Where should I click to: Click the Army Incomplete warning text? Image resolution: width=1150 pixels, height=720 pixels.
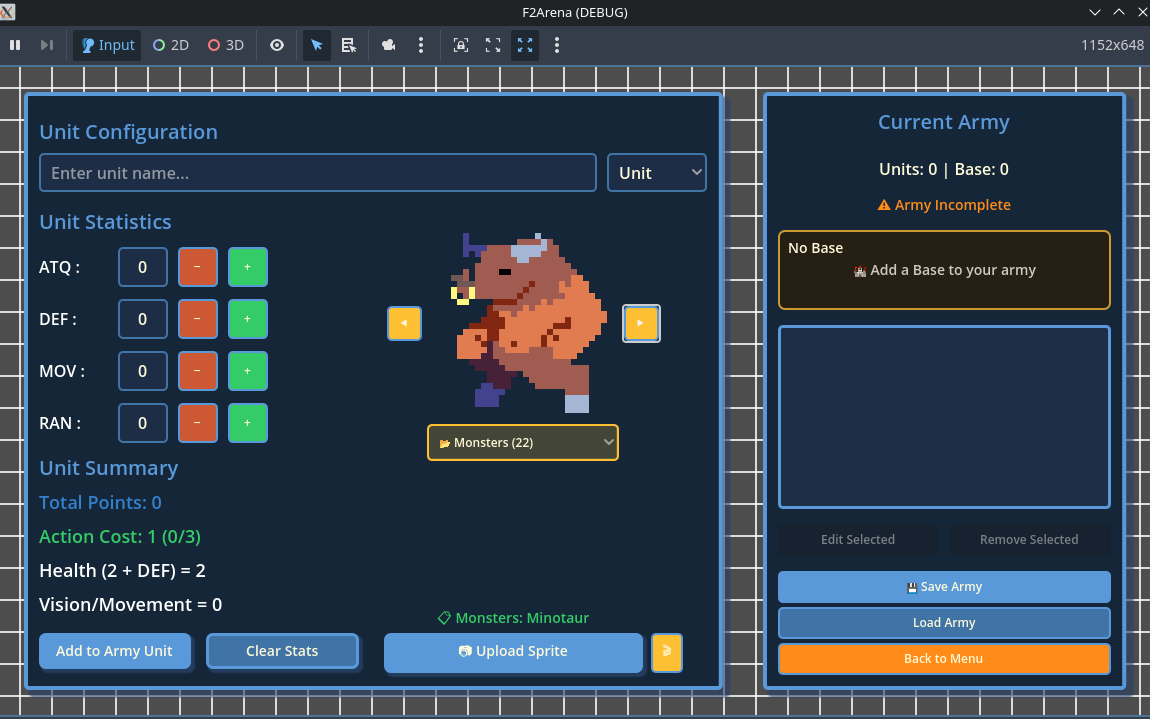pyautogui.click(x=944, y=205)
